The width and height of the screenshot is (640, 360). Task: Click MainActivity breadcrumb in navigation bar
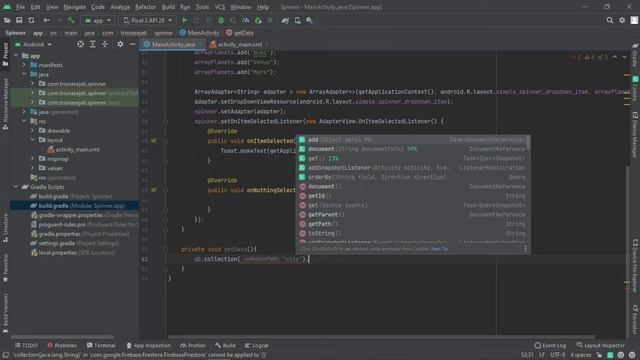(x=200, y=33)
